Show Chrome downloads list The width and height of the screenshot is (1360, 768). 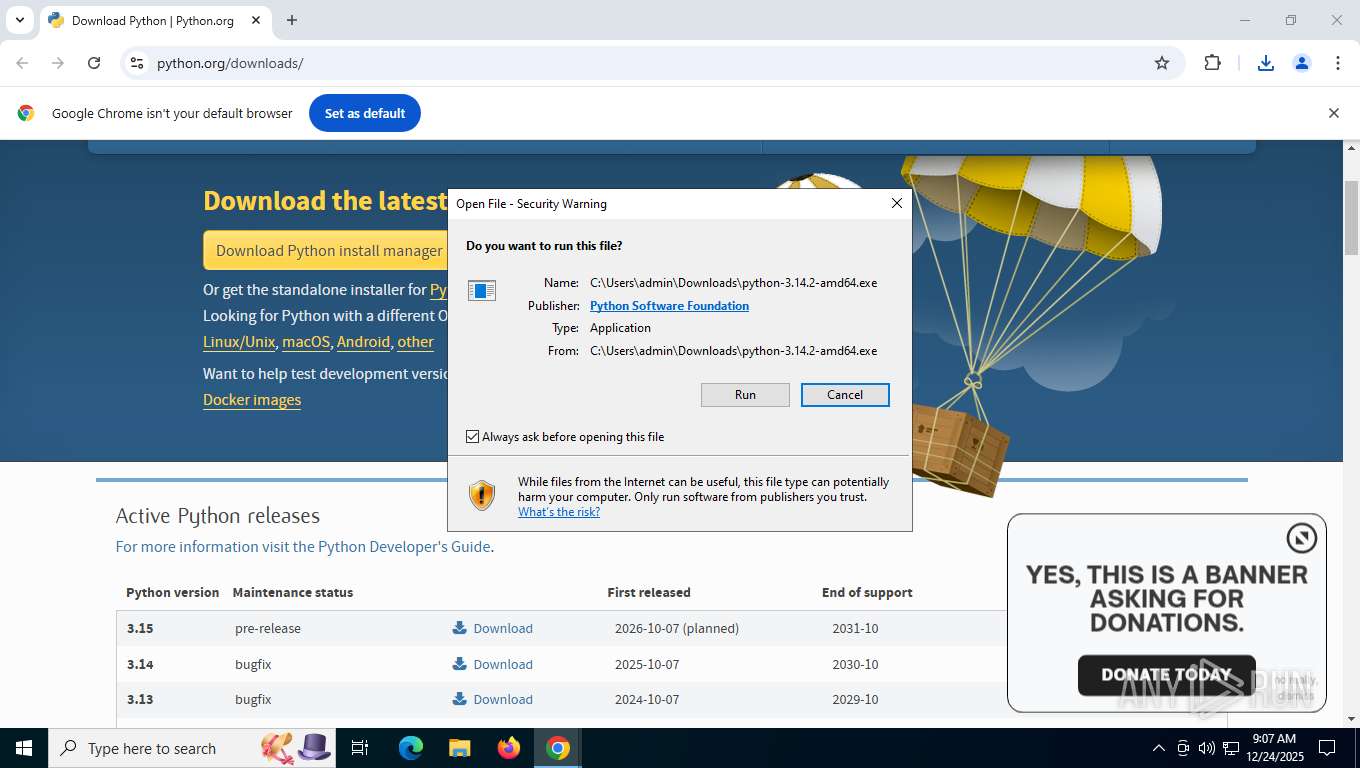click(1266, 63)
